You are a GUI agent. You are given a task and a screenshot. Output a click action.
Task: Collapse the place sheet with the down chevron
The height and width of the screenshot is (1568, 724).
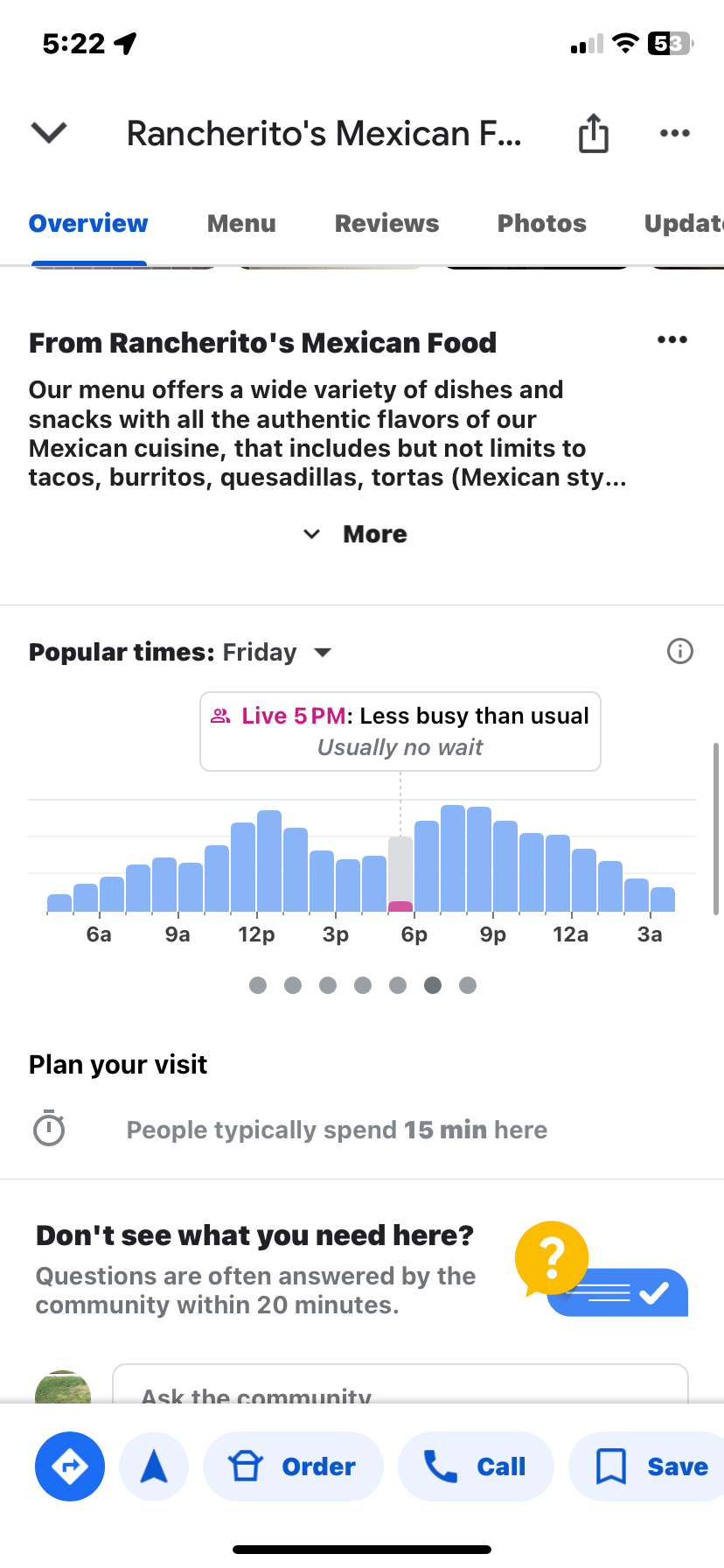point(49,133)
